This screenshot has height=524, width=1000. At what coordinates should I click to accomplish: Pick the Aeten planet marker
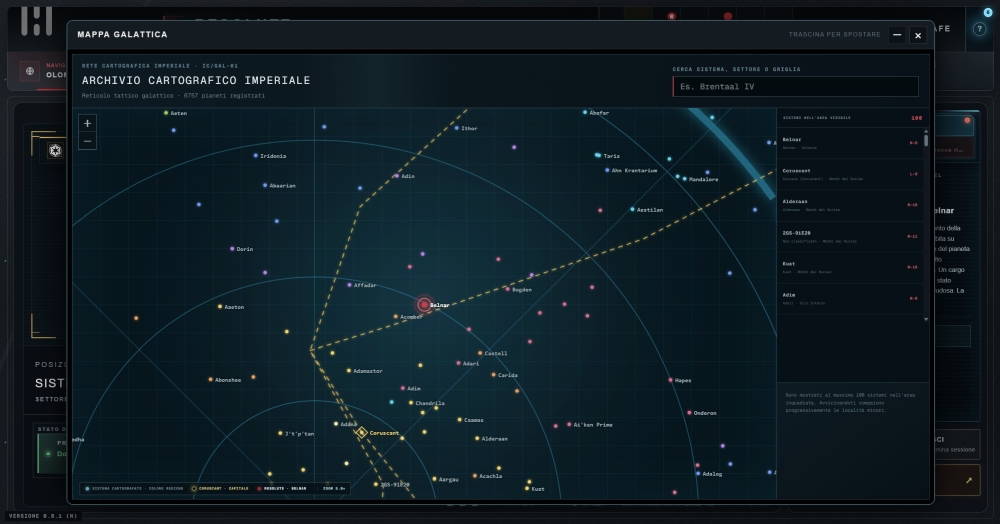(x=166, y=113)
